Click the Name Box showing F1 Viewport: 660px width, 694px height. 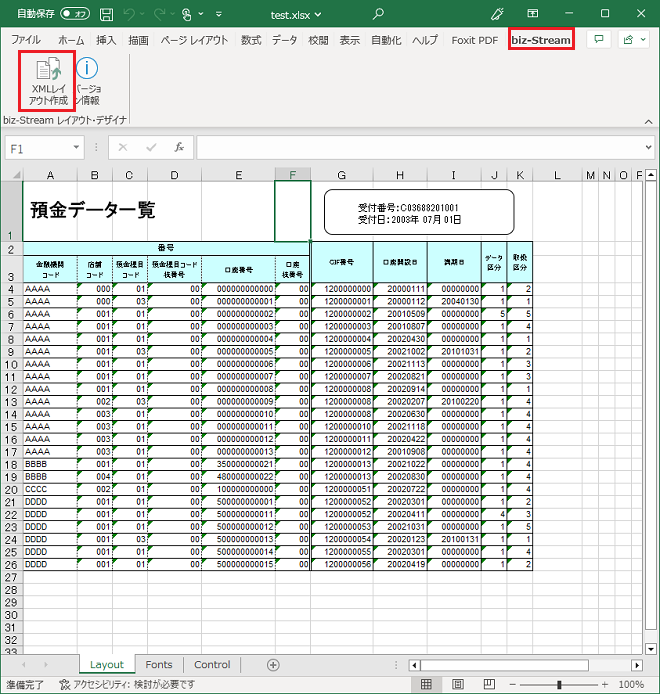[38, 148]
